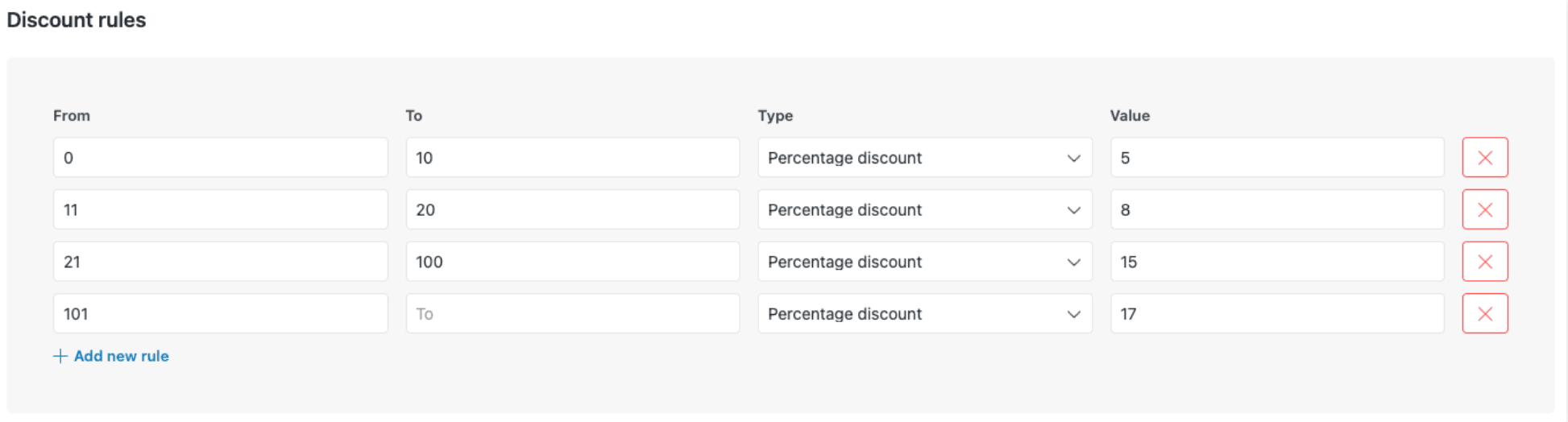Click the plus icon beside Add new rule
Viewport: 1568px width, 422px height.
coord(60,356)
